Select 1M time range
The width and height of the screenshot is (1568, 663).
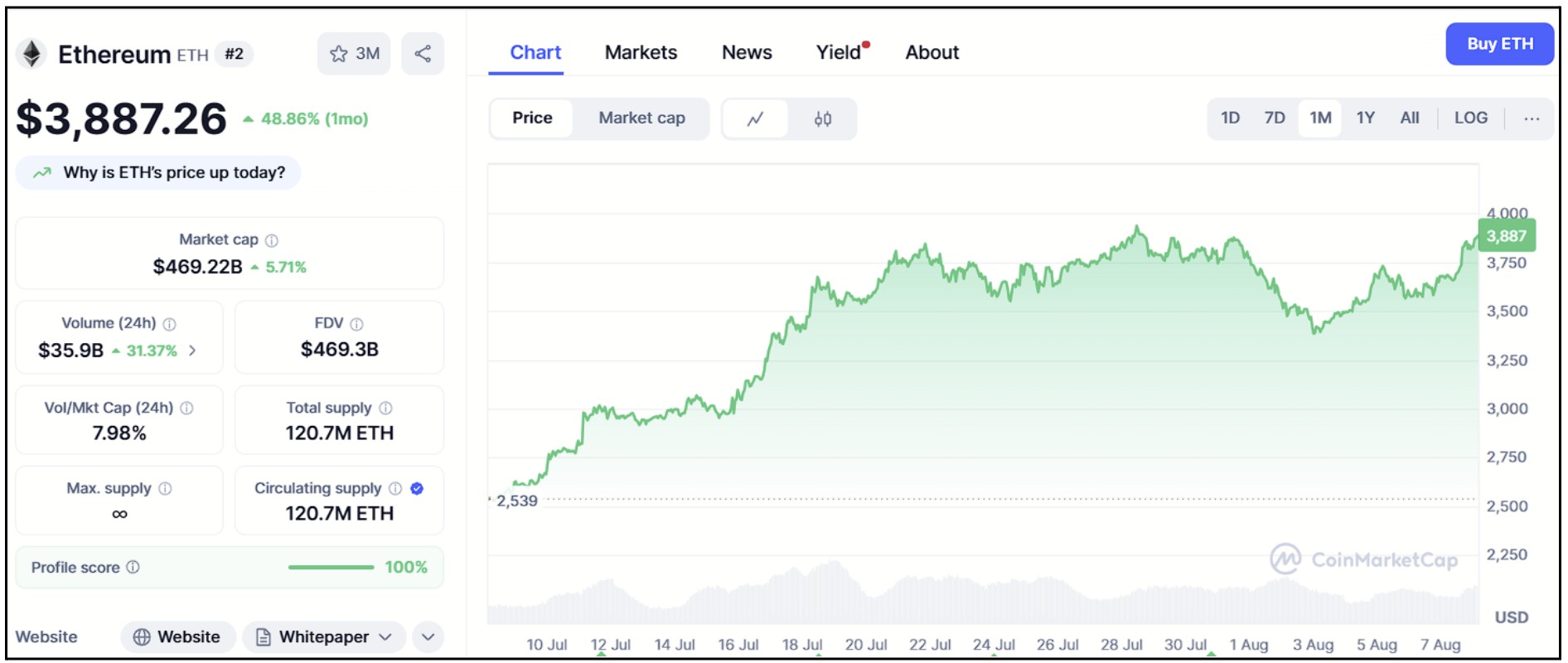1320,118
